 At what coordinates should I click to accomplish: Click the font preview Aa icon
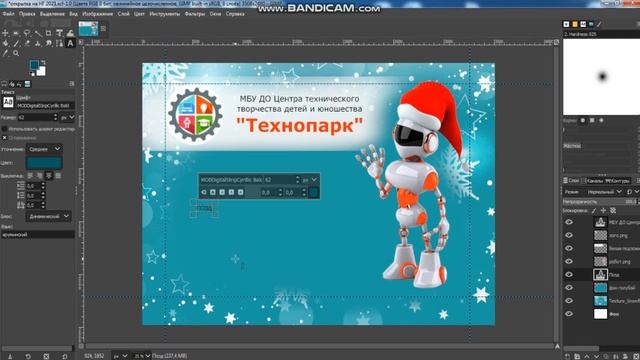click(8, 102)
